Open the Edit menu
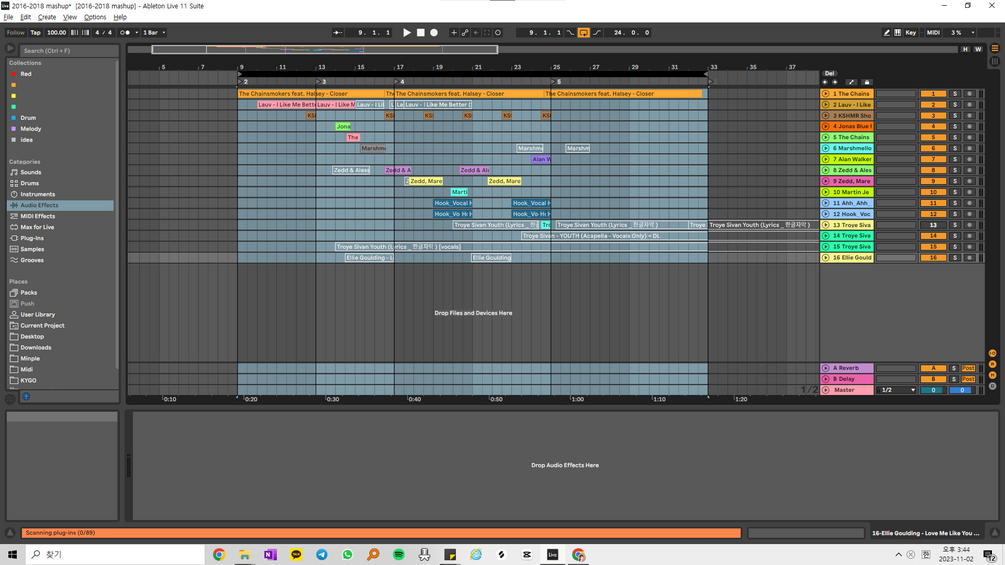The image size is (1005, 565). click(26, 17)
